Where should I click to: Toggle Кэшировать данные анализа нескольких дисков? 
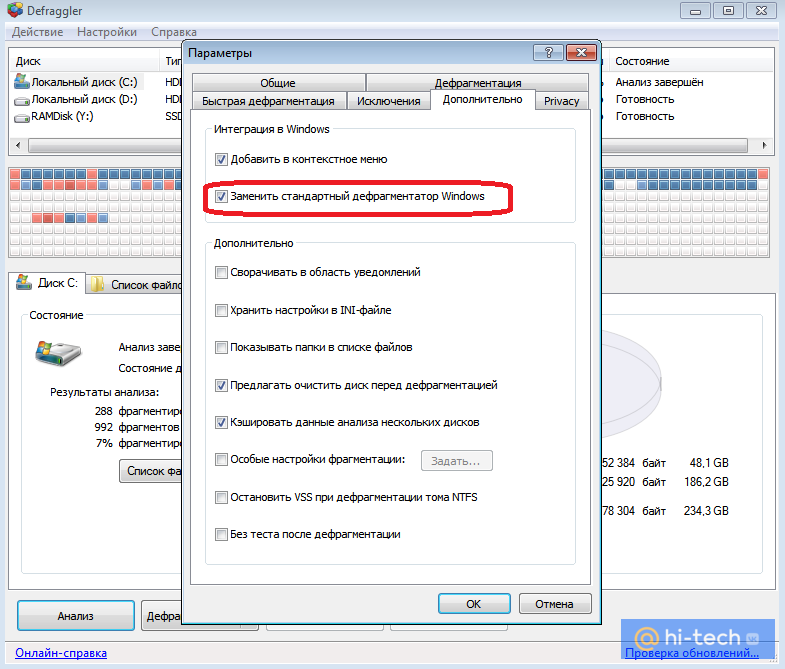click(x=221, y=423)
